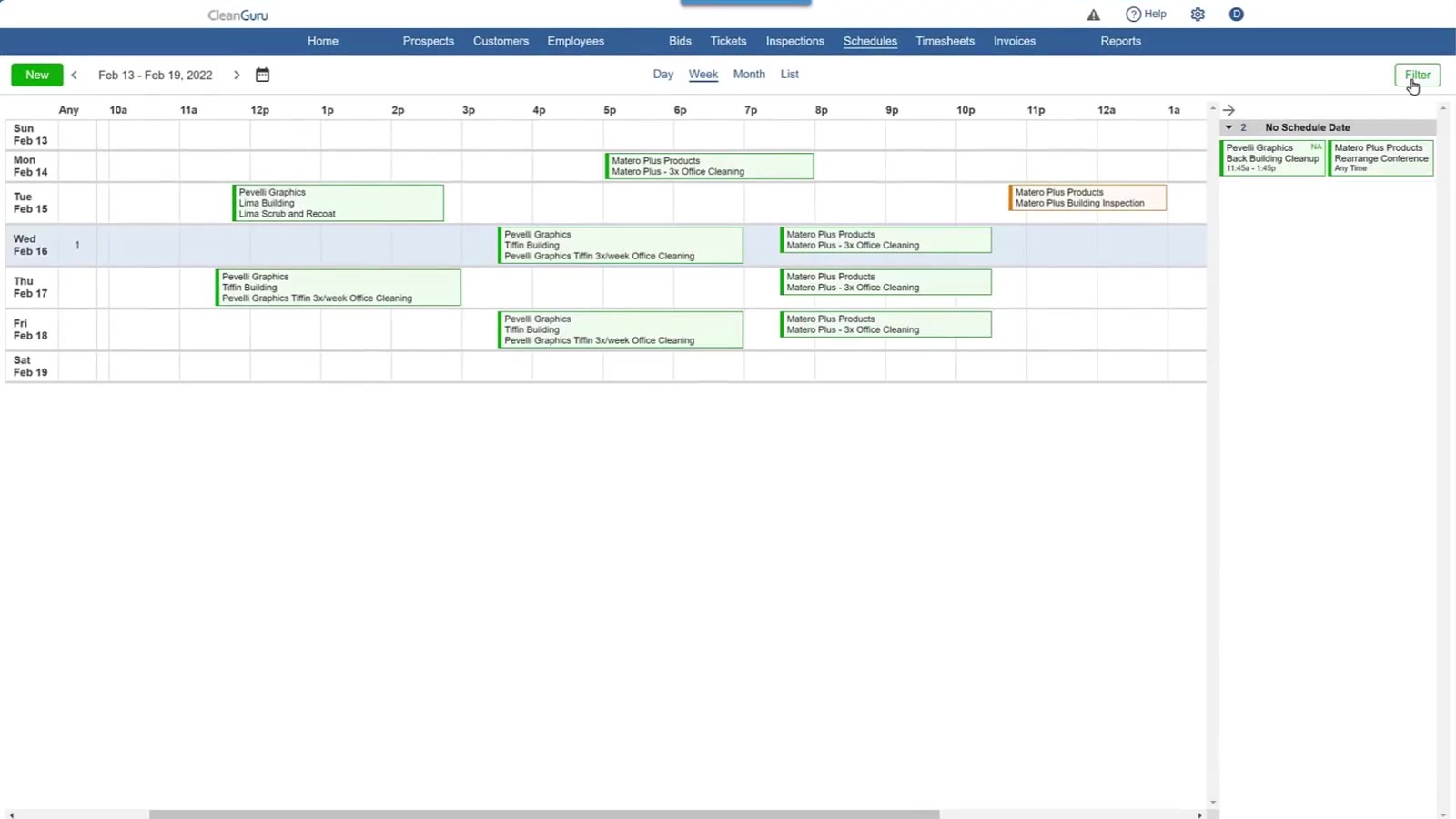Go to the previous week arrow

click(x=75, y=75)
